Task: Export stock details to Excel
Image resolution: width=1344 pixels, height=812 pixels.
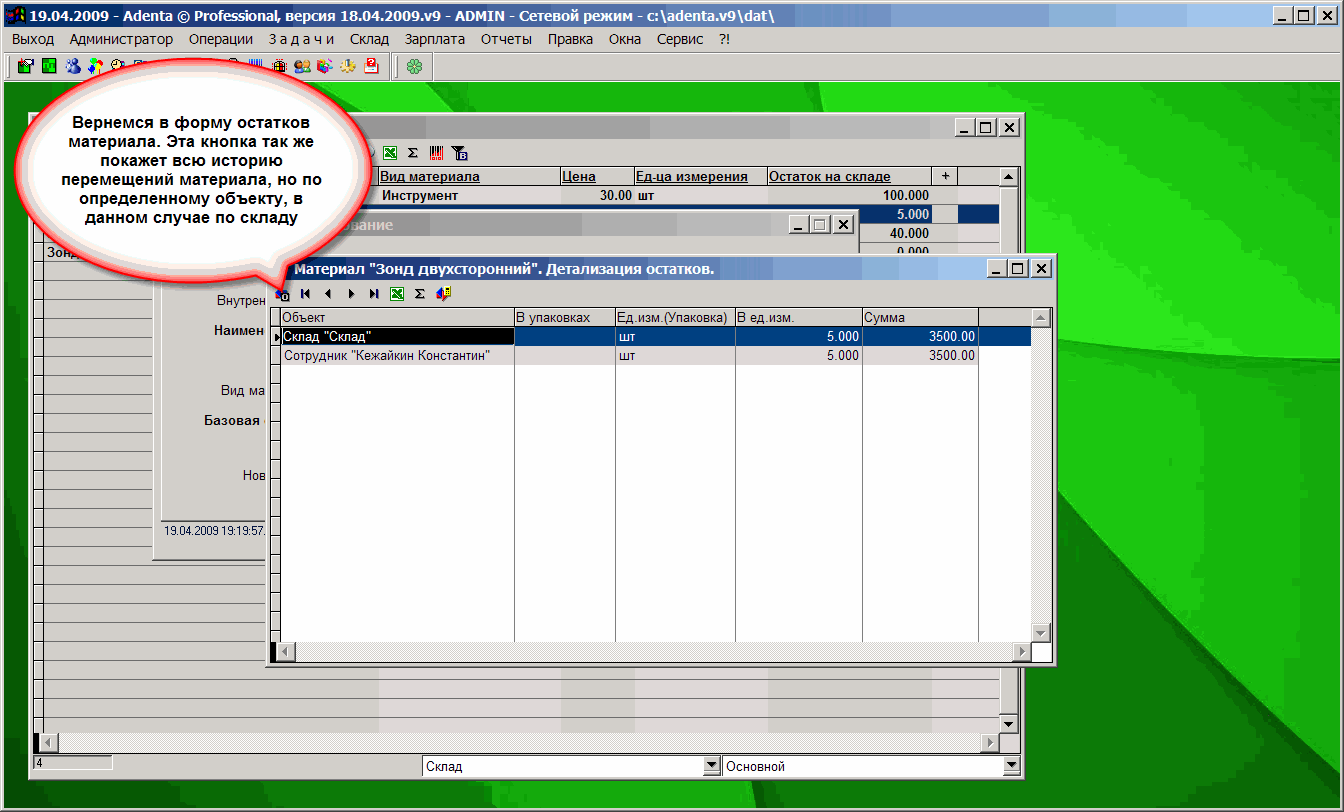Action: pos(397,294)
